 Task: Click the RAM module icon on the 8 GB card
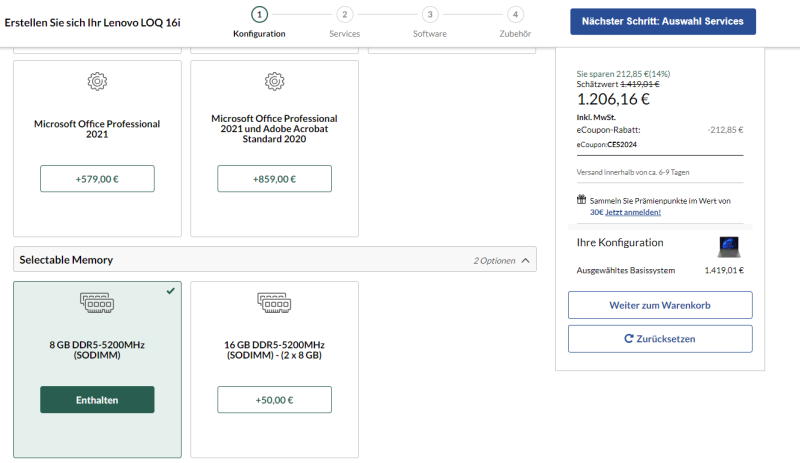pyautogui.click(x=97, y=303)
